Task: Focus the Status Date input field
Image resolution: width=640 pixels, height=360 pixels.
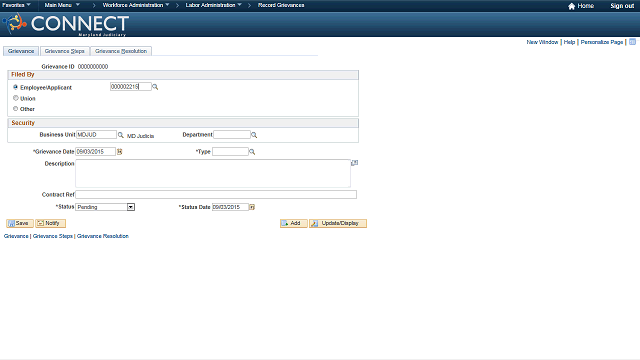Action: (x=230, y=207)
